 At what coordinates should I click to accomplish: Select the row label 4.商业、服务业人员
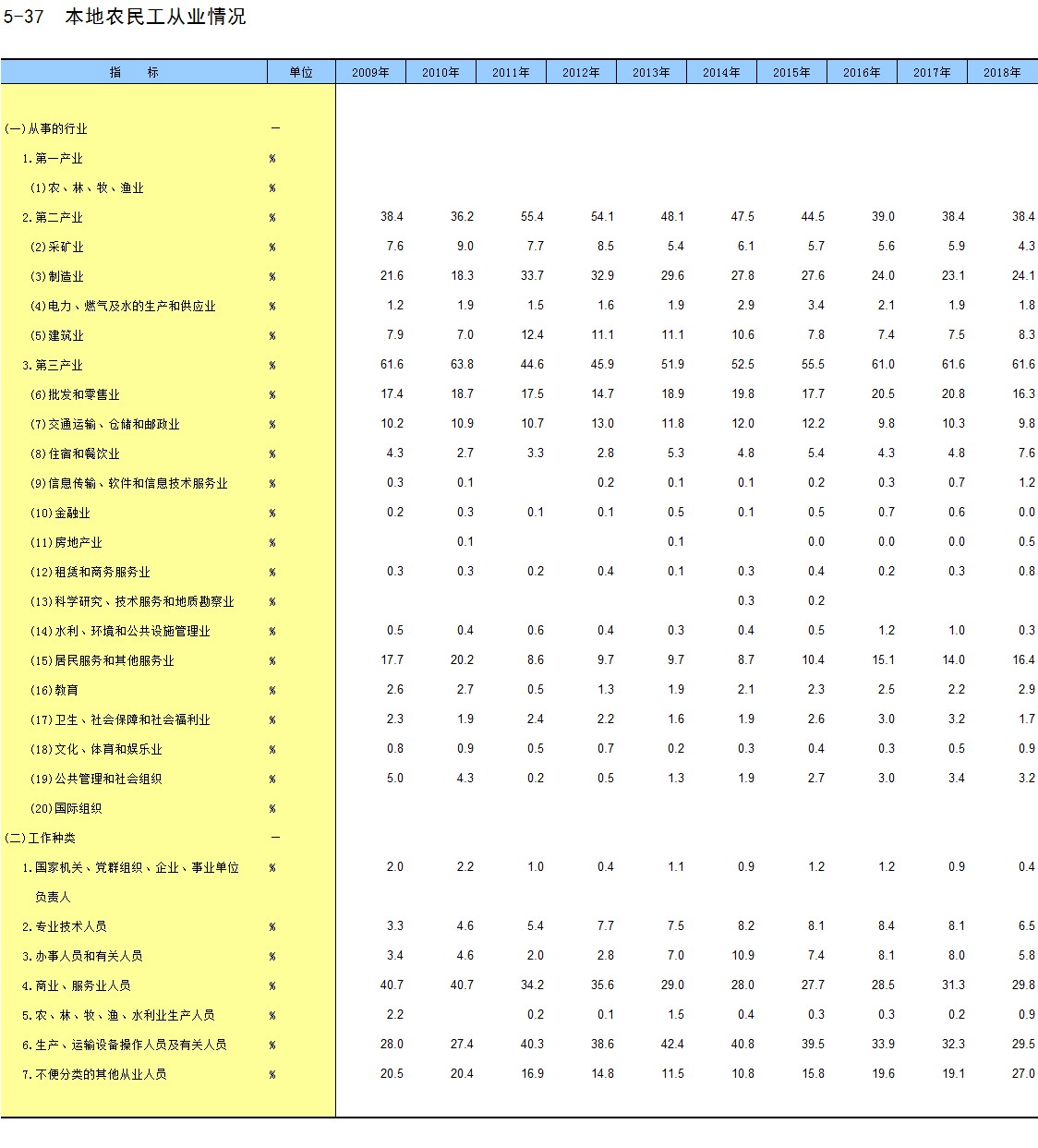pyautogui.click(x=77, y=985)
